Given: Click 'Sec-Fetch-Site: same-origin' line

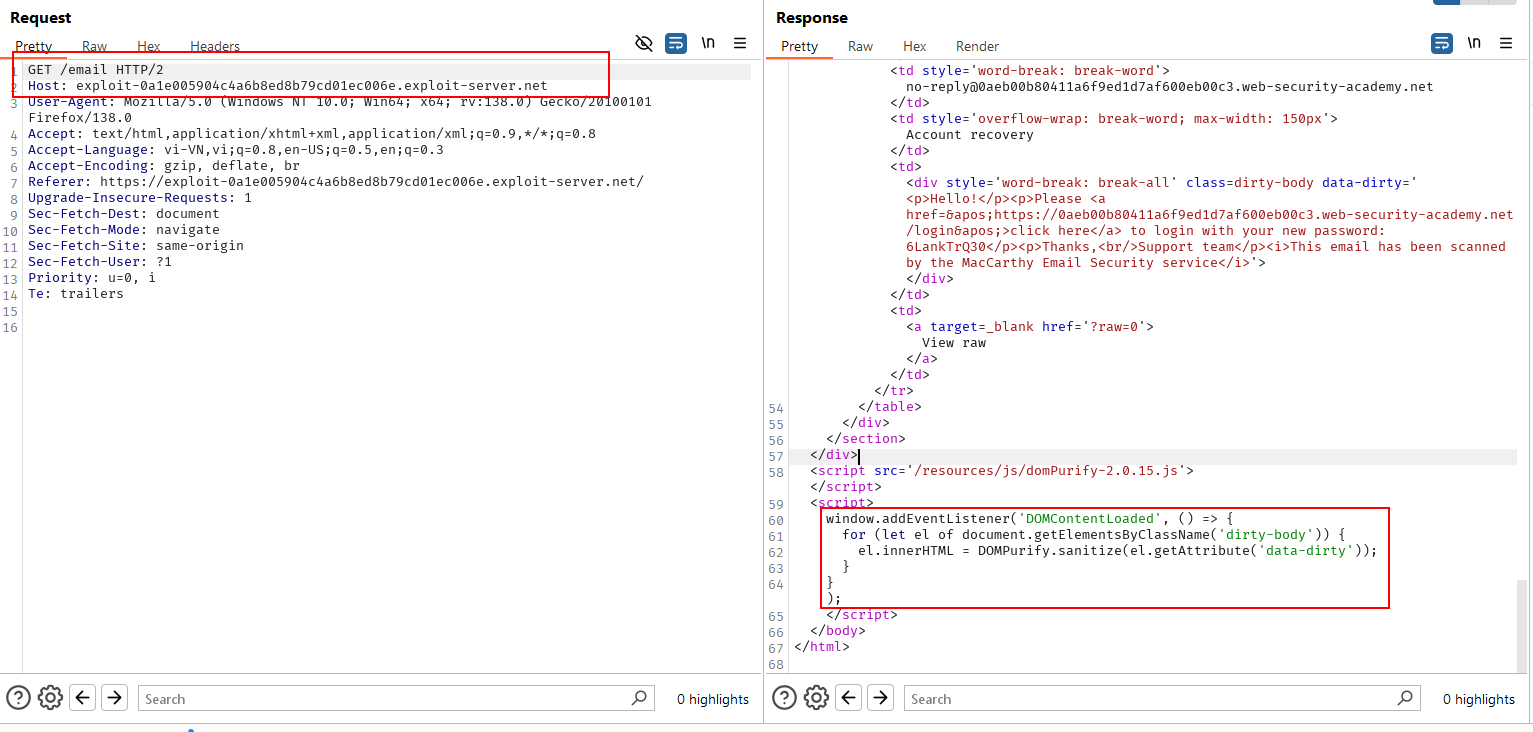Looking at the screenshot, I should (x=136, y=246).
